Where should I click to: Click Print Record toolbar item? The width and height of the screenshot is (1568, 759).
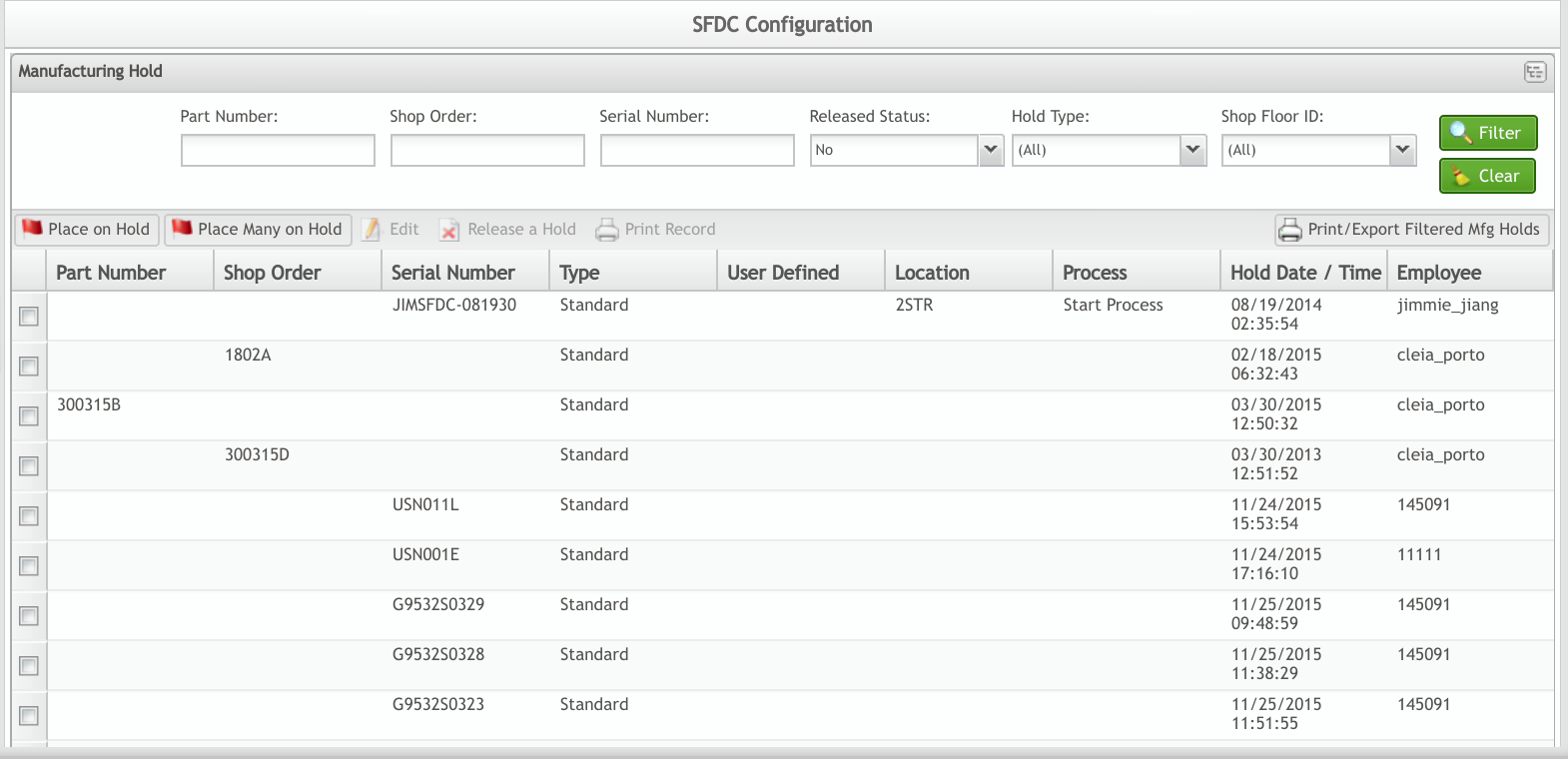pyautogui.click(x=656, y=230)
